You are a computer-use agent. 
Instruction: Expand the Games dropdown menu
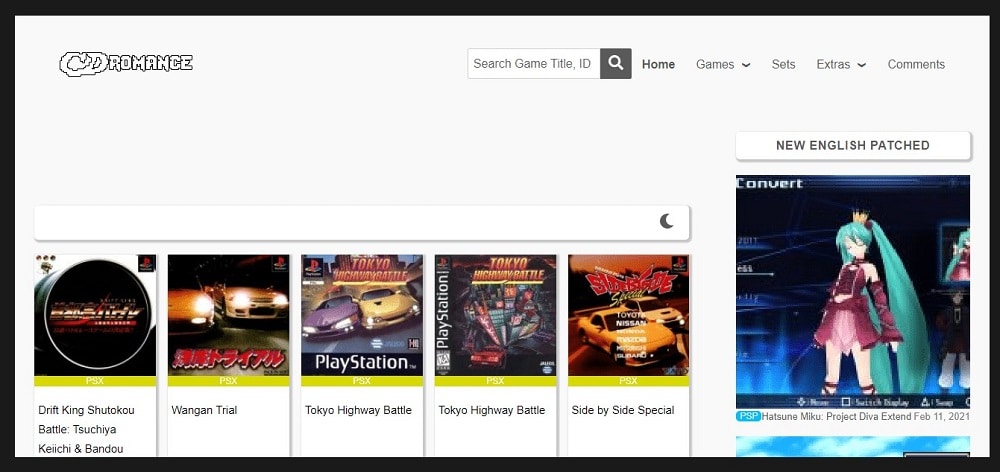point(723,64)
